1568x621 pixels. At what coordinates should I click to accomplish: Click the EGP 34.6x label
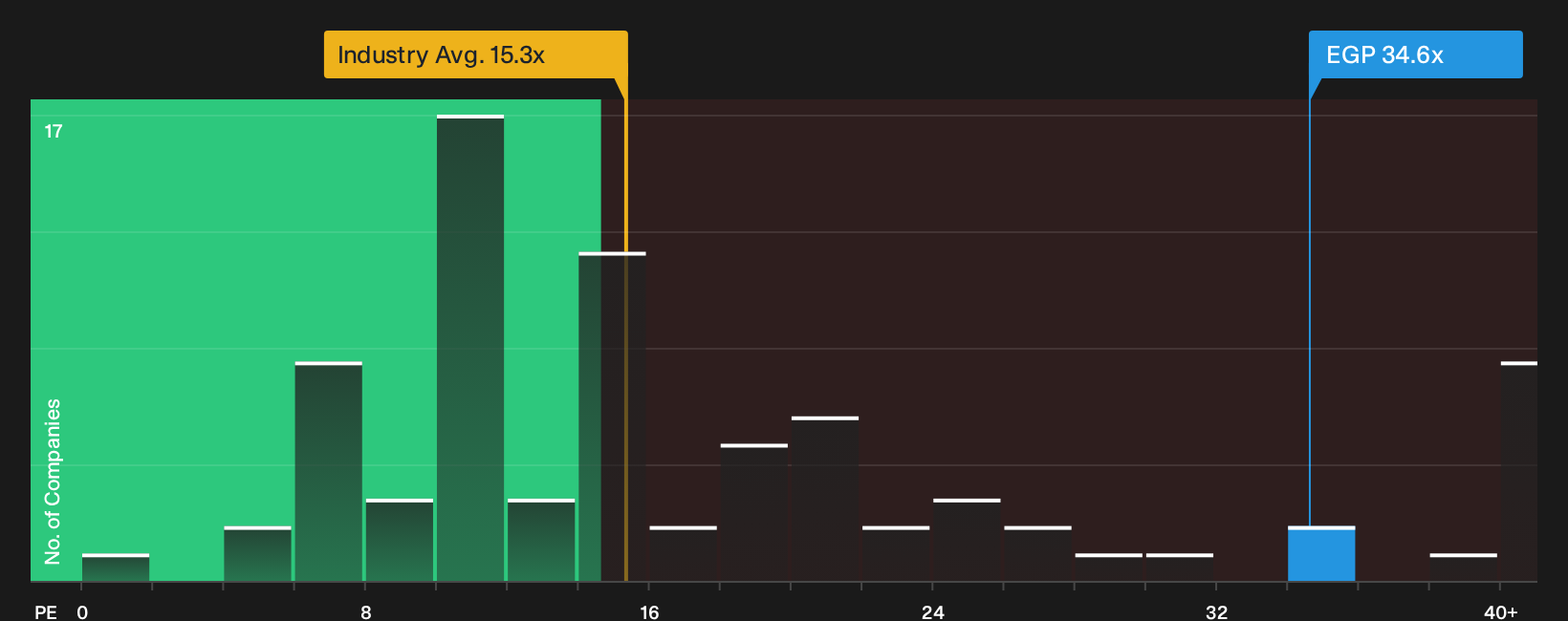(x=1415, y=54)
